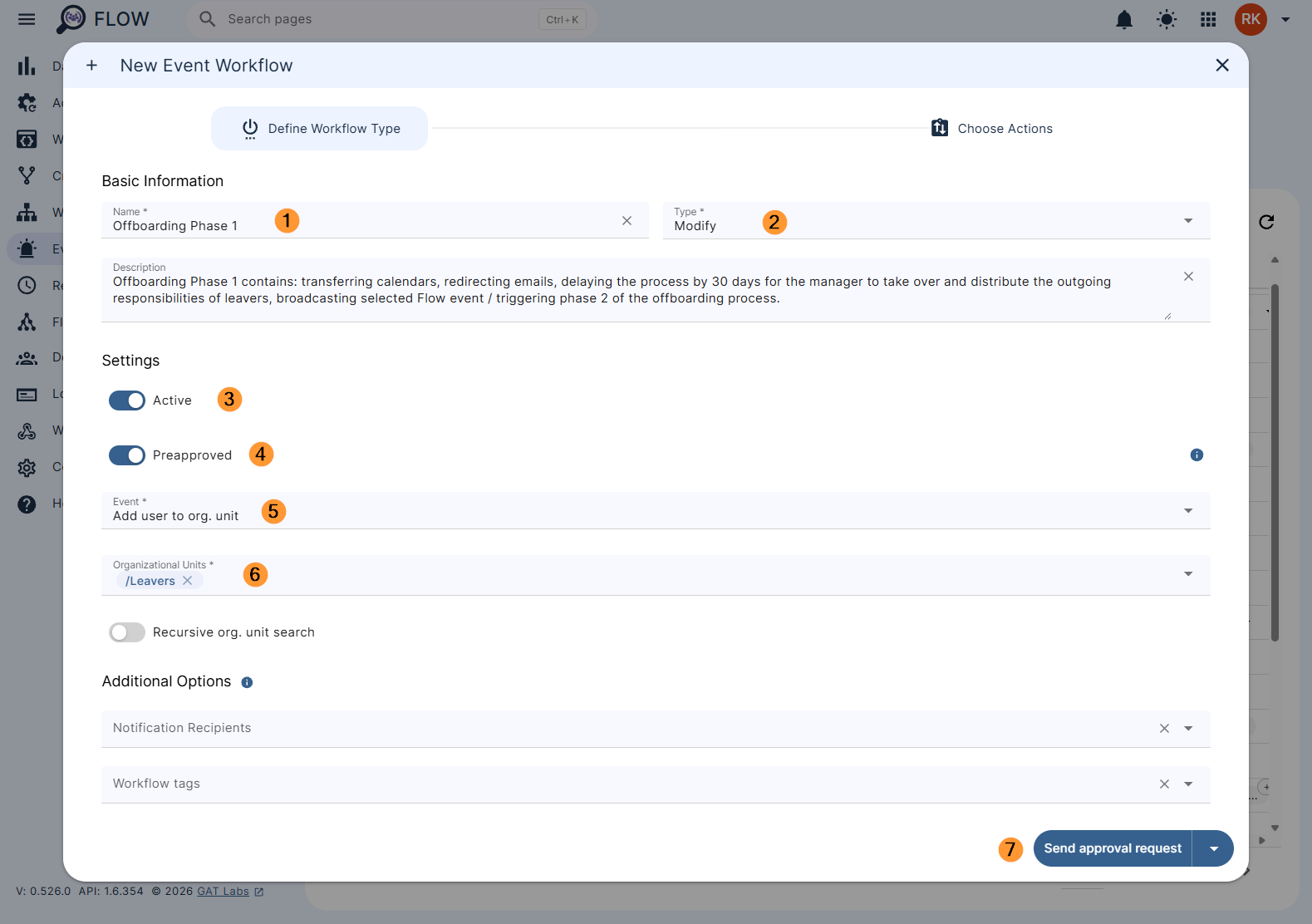Viewport: 1312px width, 924px height.
Task: Open the branch fork sidebar icon
Action: point(27,175)
